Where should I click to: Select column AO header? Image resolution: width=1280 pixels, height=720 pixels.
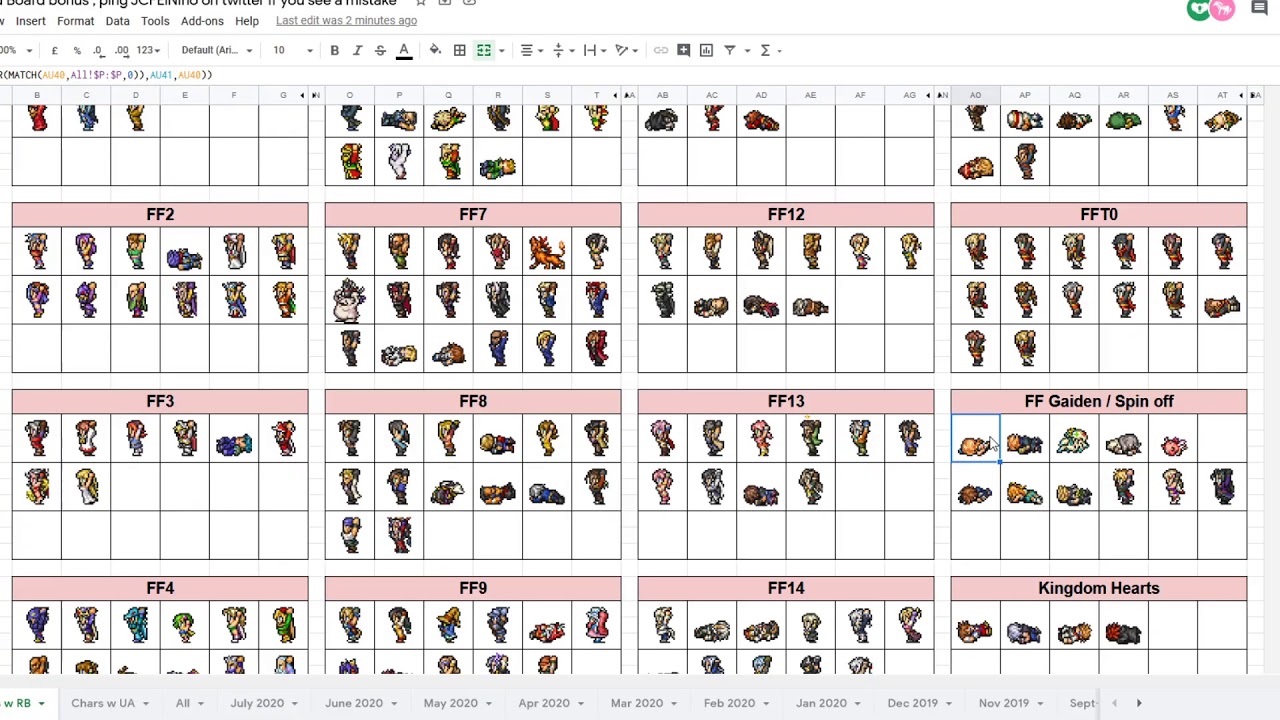click(975, 95)
